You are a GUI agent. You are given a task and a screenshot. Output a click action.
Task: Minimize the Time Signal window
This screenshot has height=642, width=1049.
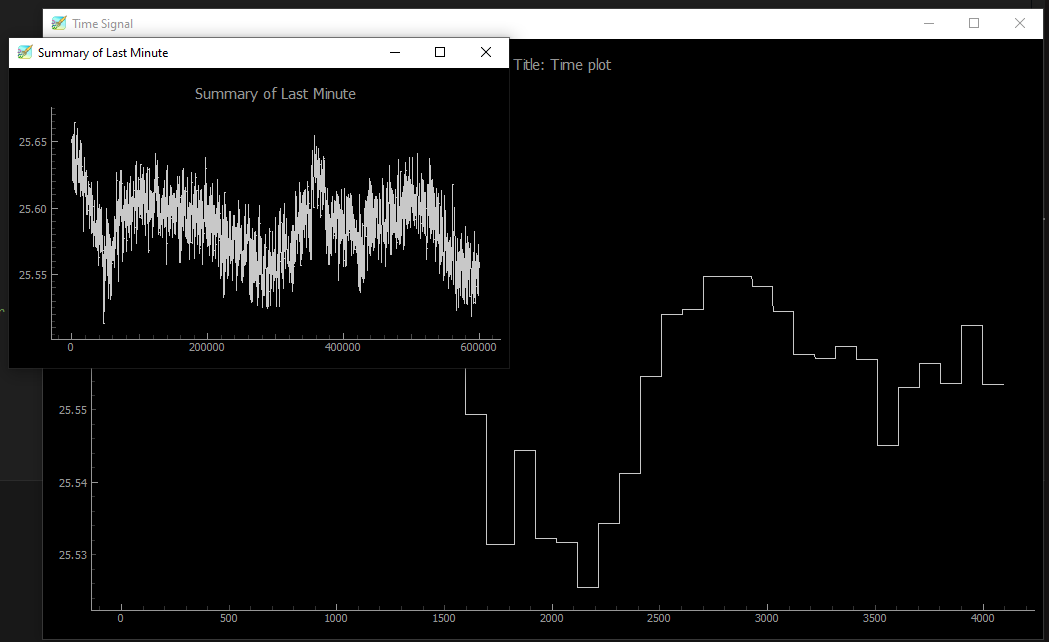[x=929, y=23]
